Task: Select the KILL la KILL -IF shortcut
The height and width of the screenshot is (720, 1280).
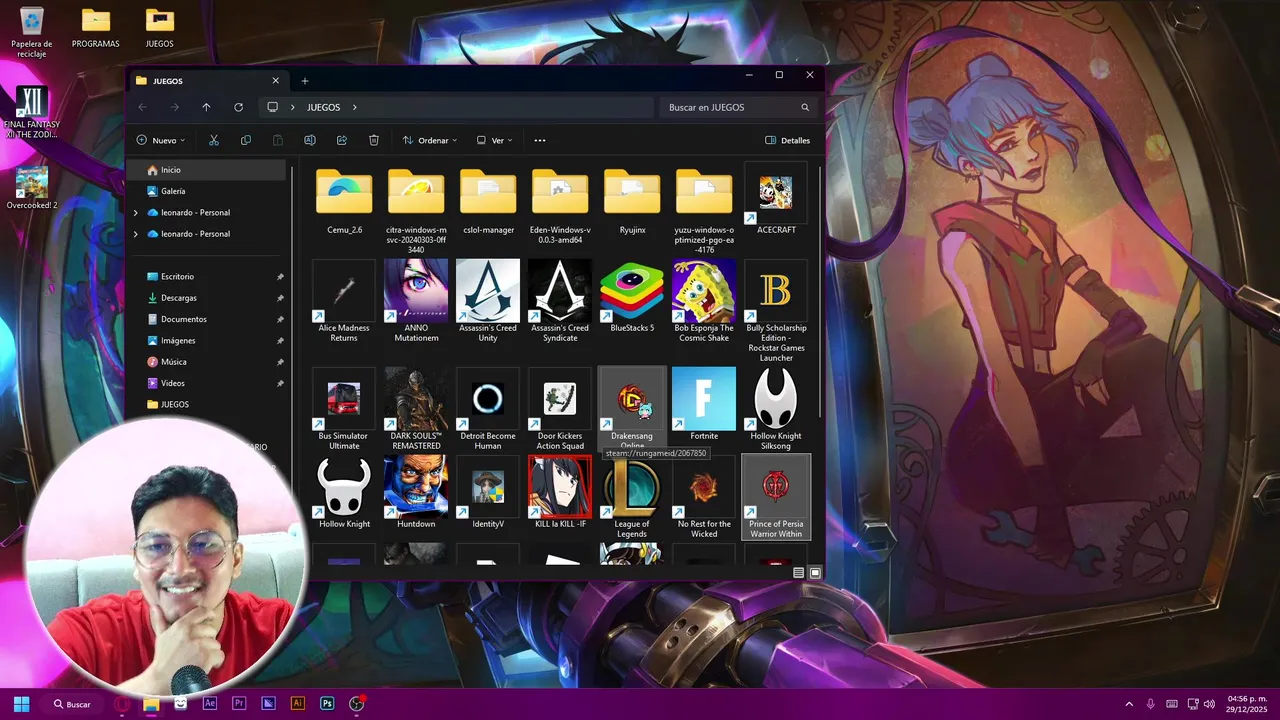Action: tap(560, 492)
